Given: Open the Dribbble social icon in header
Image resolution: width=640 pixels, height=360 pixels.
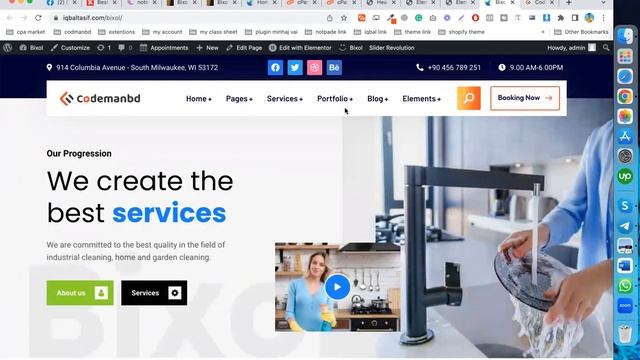Looking at the screenshot, I should [314, 67].
